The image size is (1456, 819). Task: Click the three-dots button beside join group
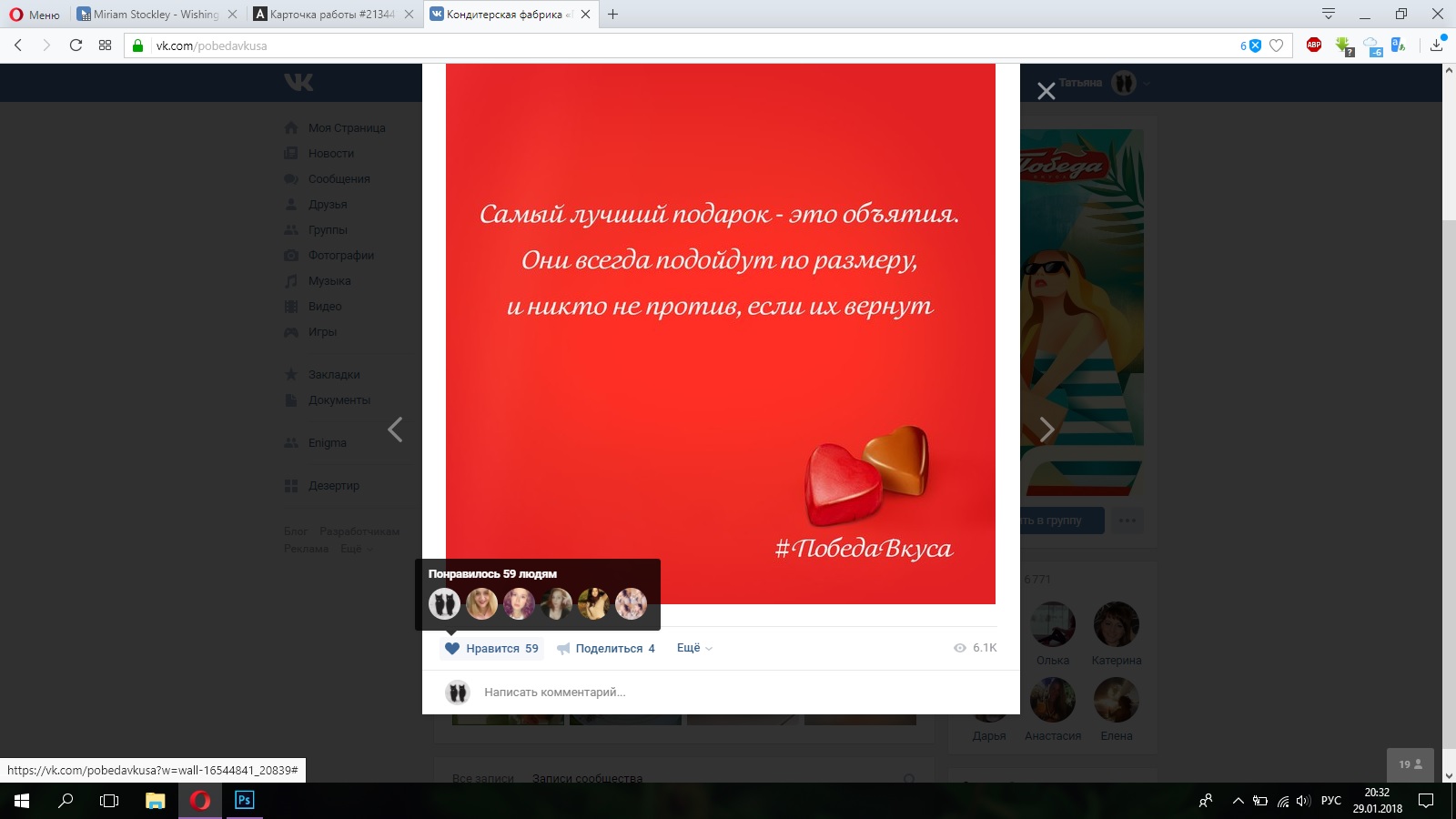coord(1127,521)
